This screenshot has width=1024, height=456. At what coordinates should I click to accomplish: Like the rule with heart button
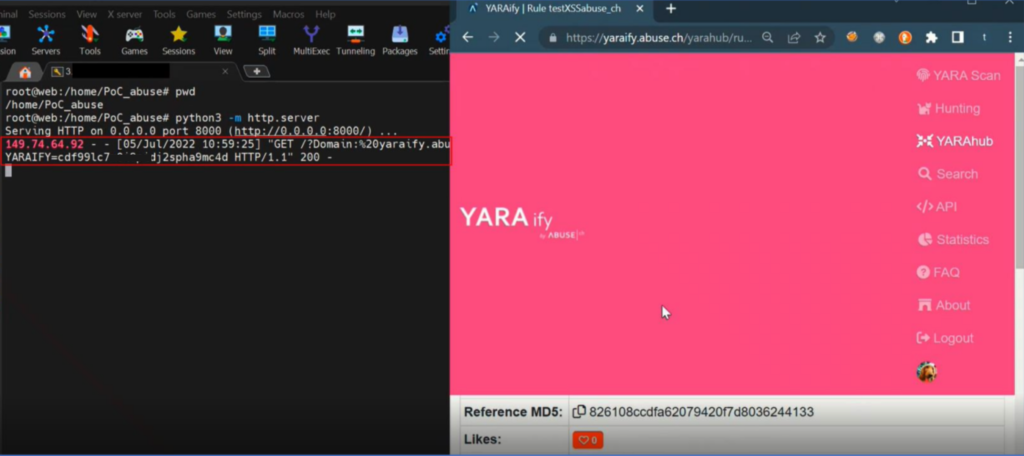[x=588, y=440]
